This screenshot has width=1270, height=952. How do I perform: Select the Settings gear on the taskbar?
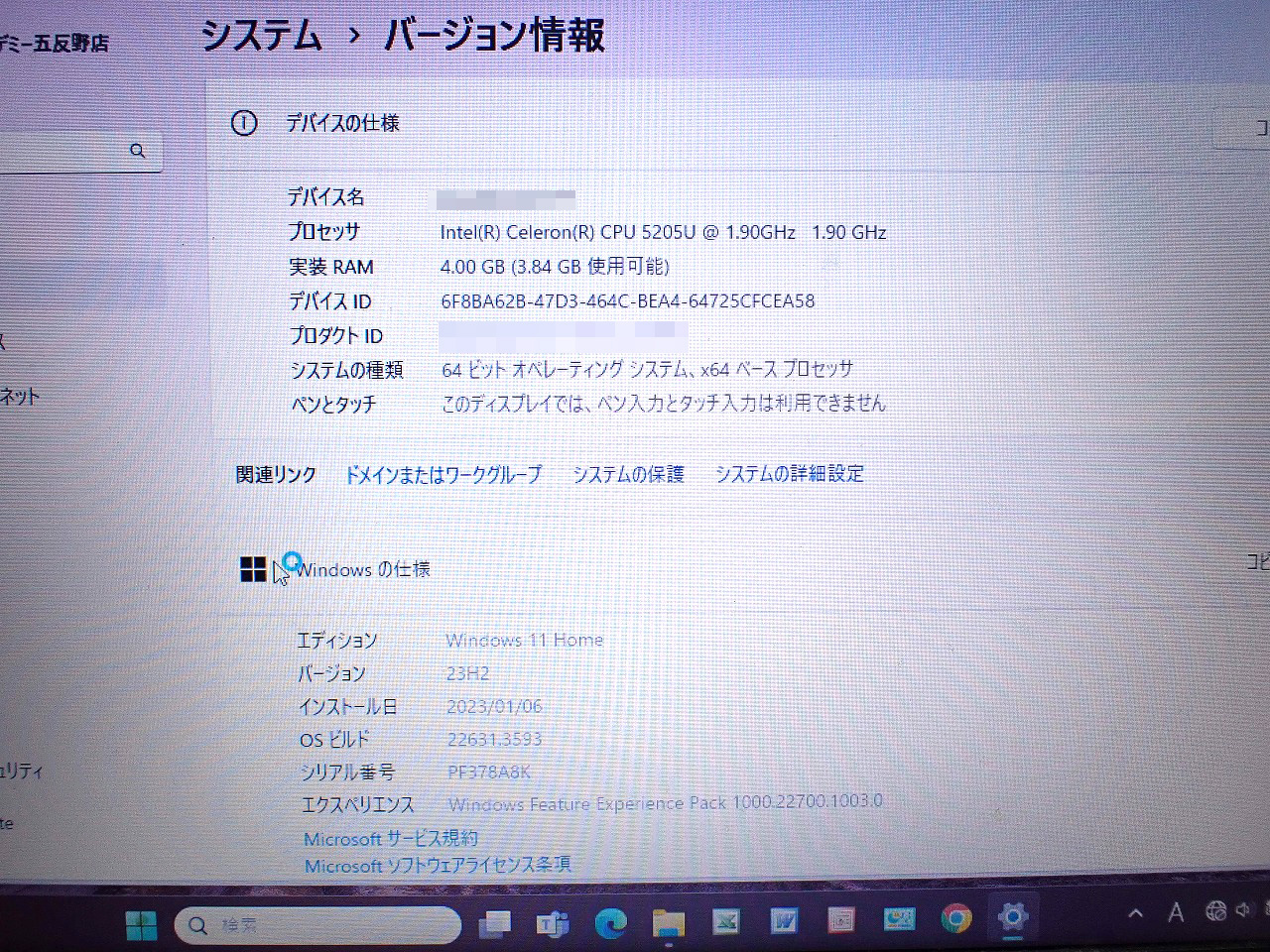tap(1013, 916)
